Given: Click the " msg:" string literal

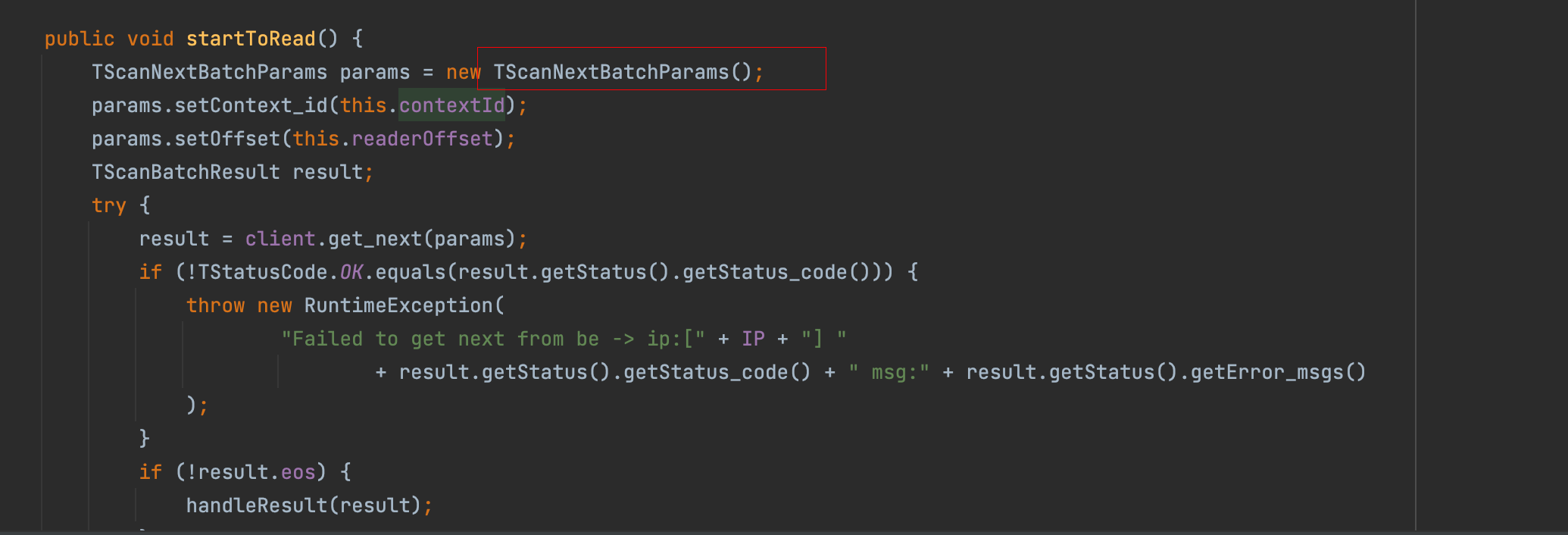Looking at the screenshot, I should point(889,372).
